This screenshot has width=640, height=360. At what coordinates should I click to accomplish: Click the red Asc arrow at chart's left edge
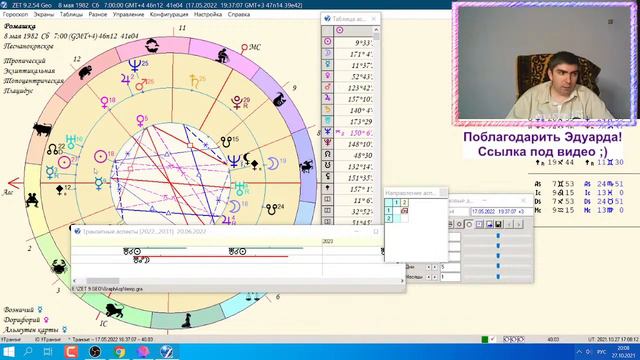coord(14,183)
